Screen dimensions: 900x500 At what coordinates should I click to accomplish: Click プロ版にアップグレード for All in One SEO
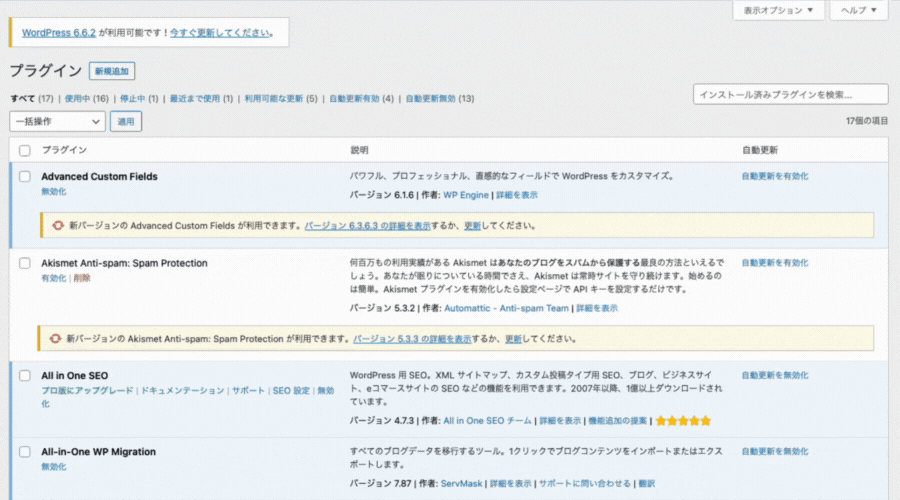tap(87, 391)
